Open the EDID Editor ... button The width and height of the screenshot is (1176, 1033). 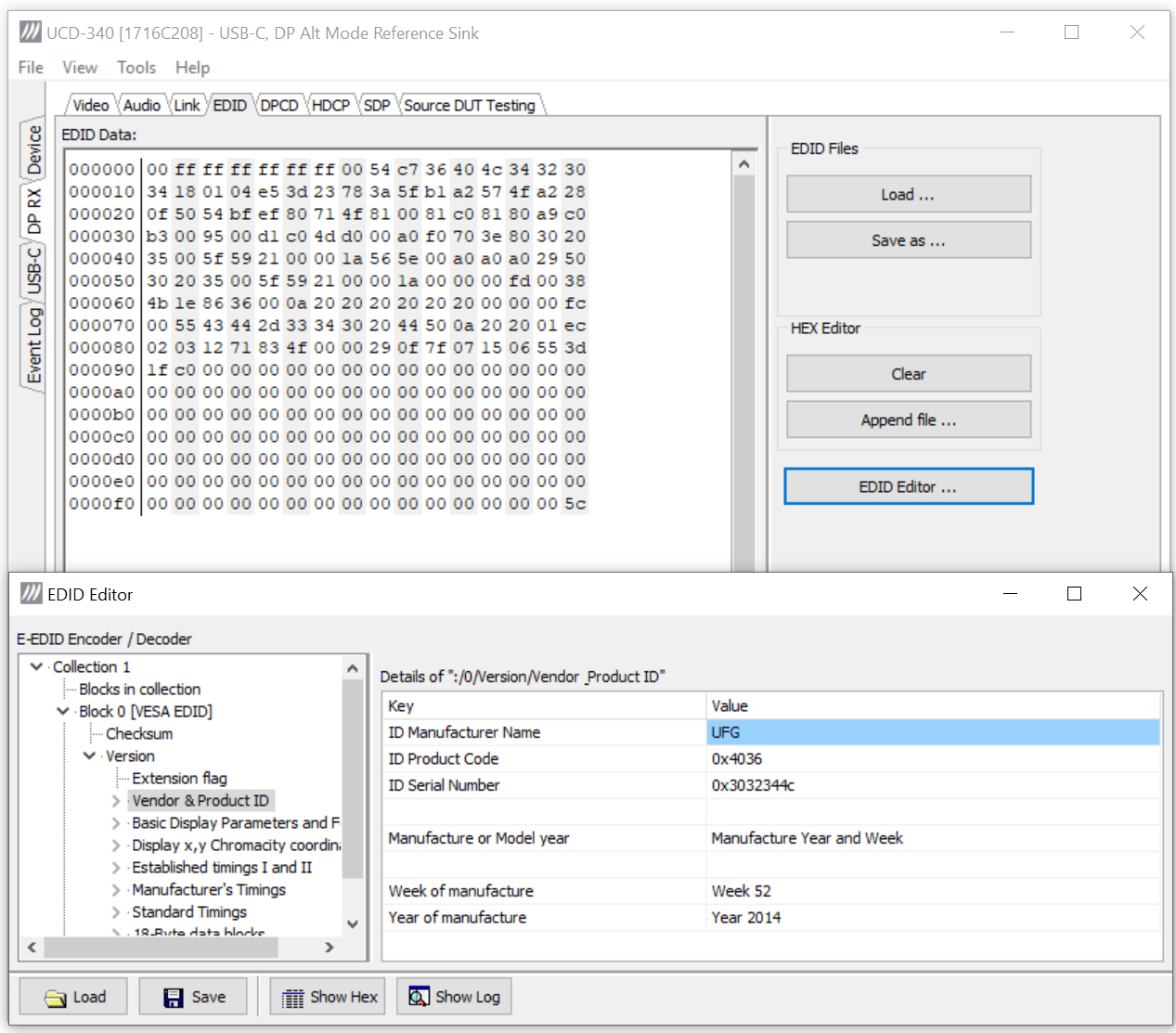[909, 486]
